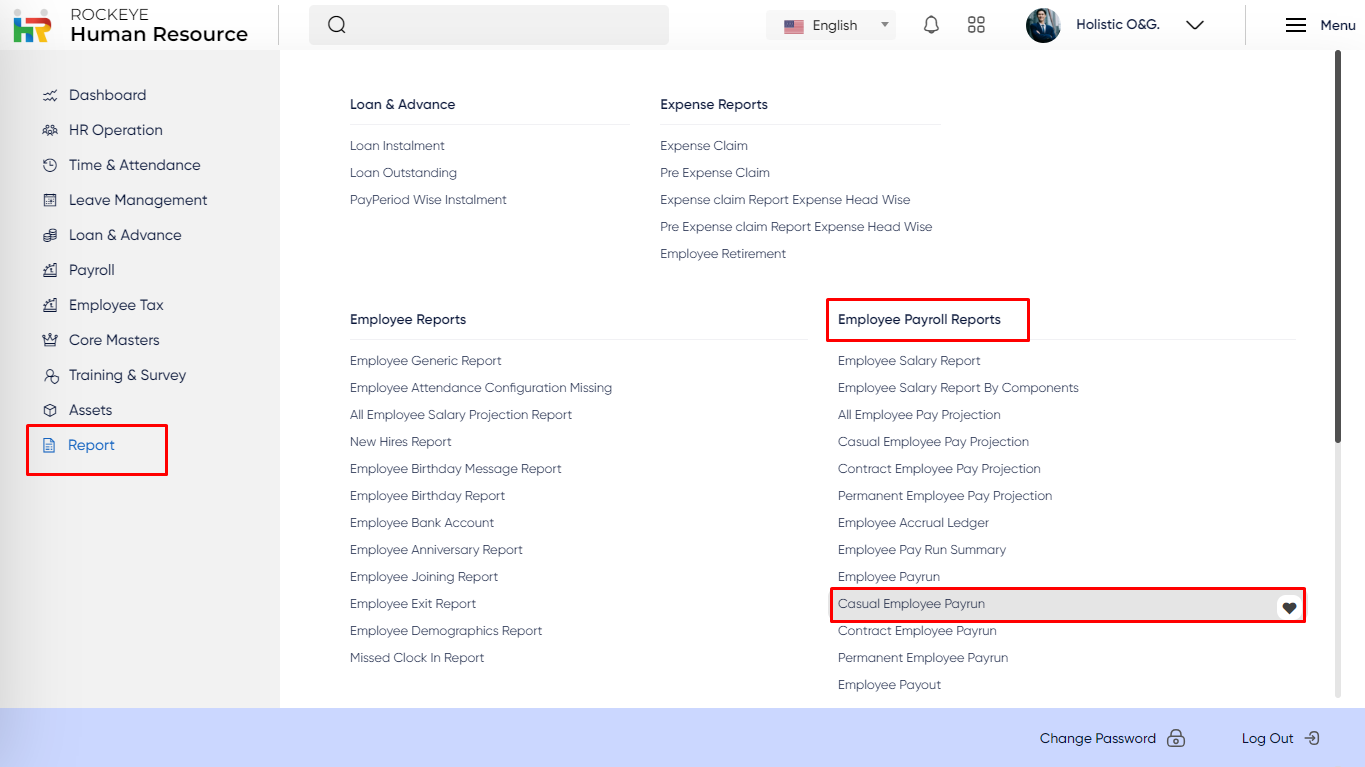Open the Payroll menu item
Image resolution: width=1365 pixels, height=767 pixels.
(92, 270)
